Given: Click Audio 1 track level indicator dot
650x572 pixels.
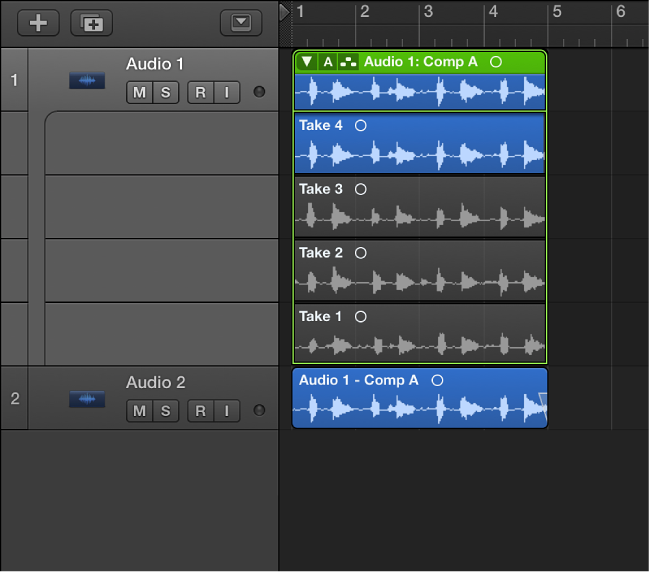Looking at the screenshot, I should [259, 92].
